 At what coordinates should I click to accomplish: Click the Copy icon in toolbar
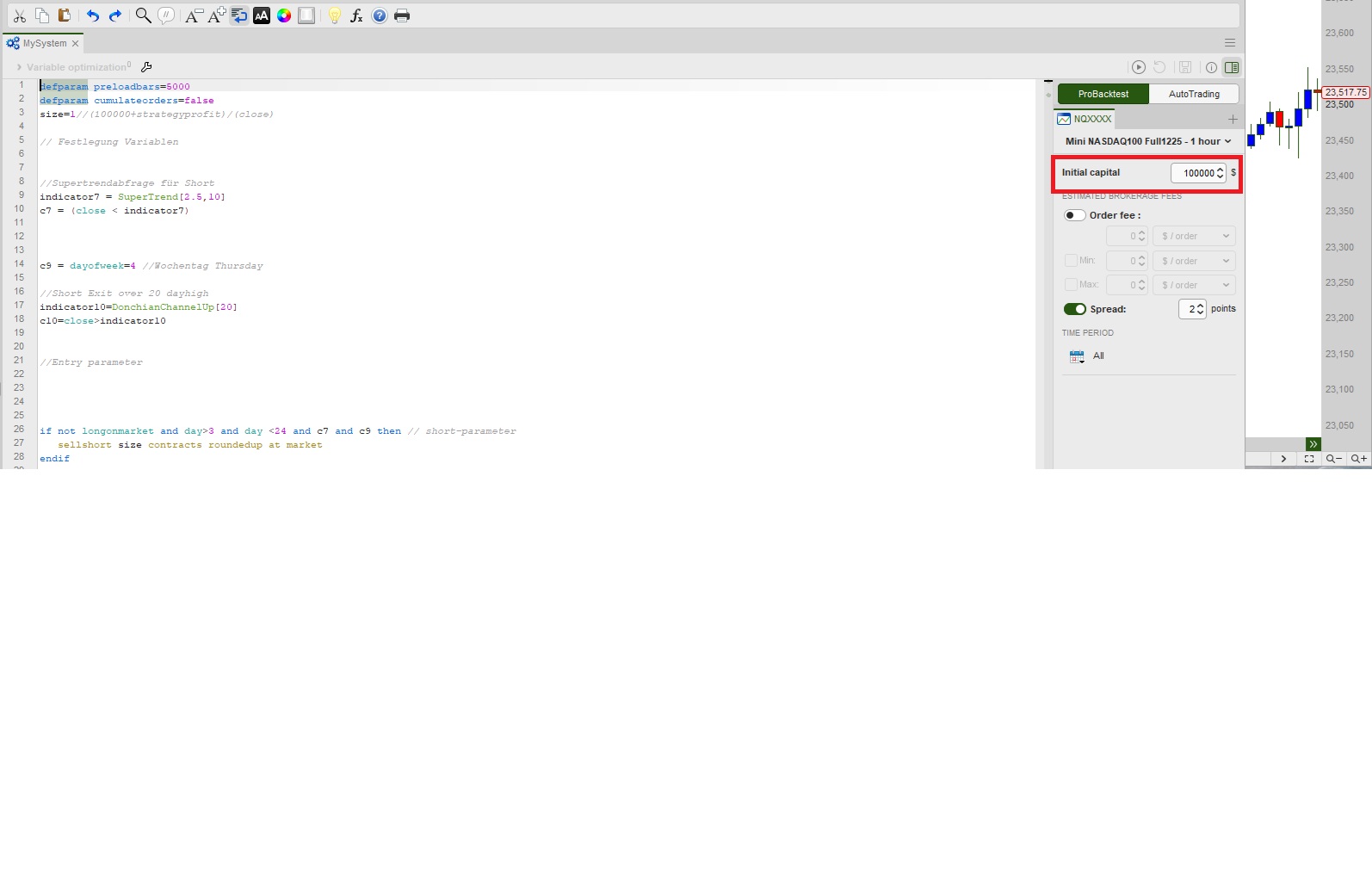[x=41, y=15]
